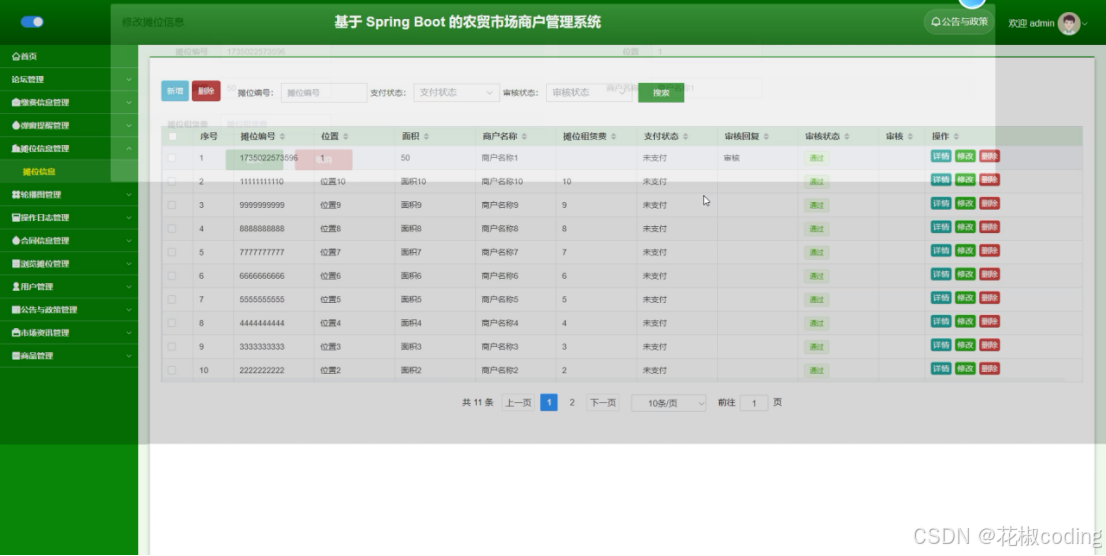
Task: Expand the 用户管理 chevron
Action: [129, 286]
